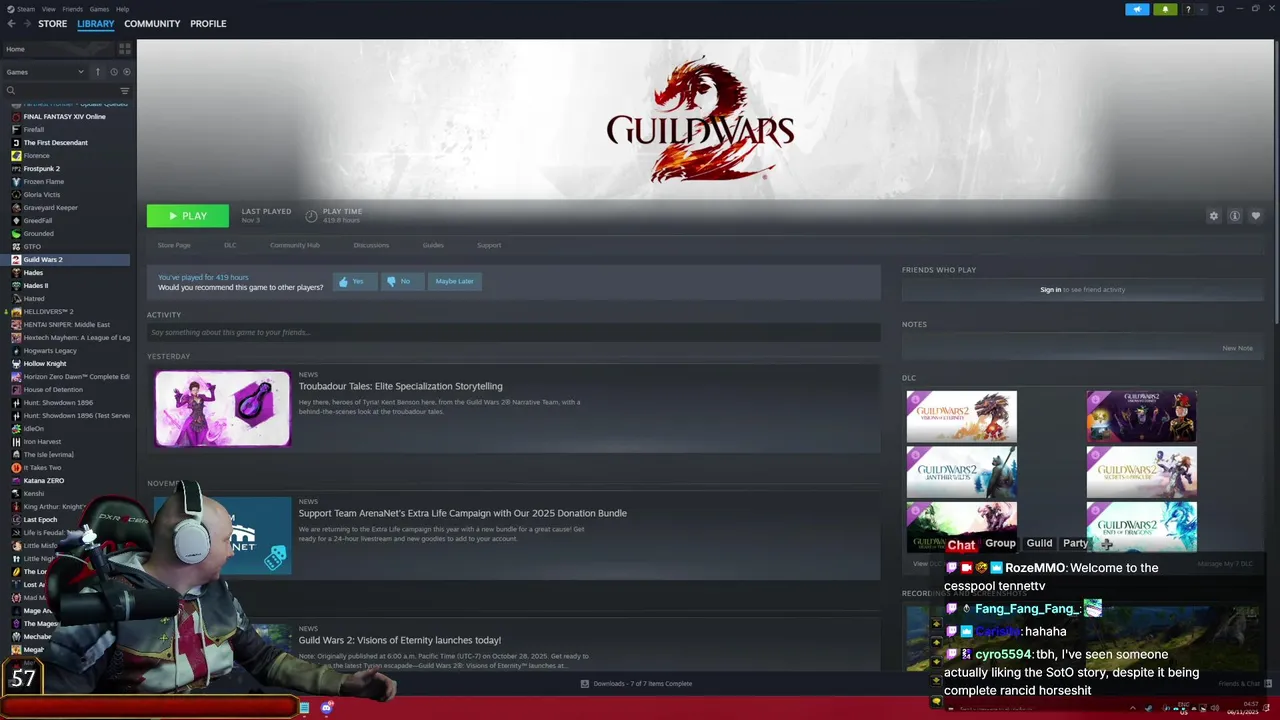Open game settings gear icon
Screen dimensions: 1280x720
pos(1214,216)
